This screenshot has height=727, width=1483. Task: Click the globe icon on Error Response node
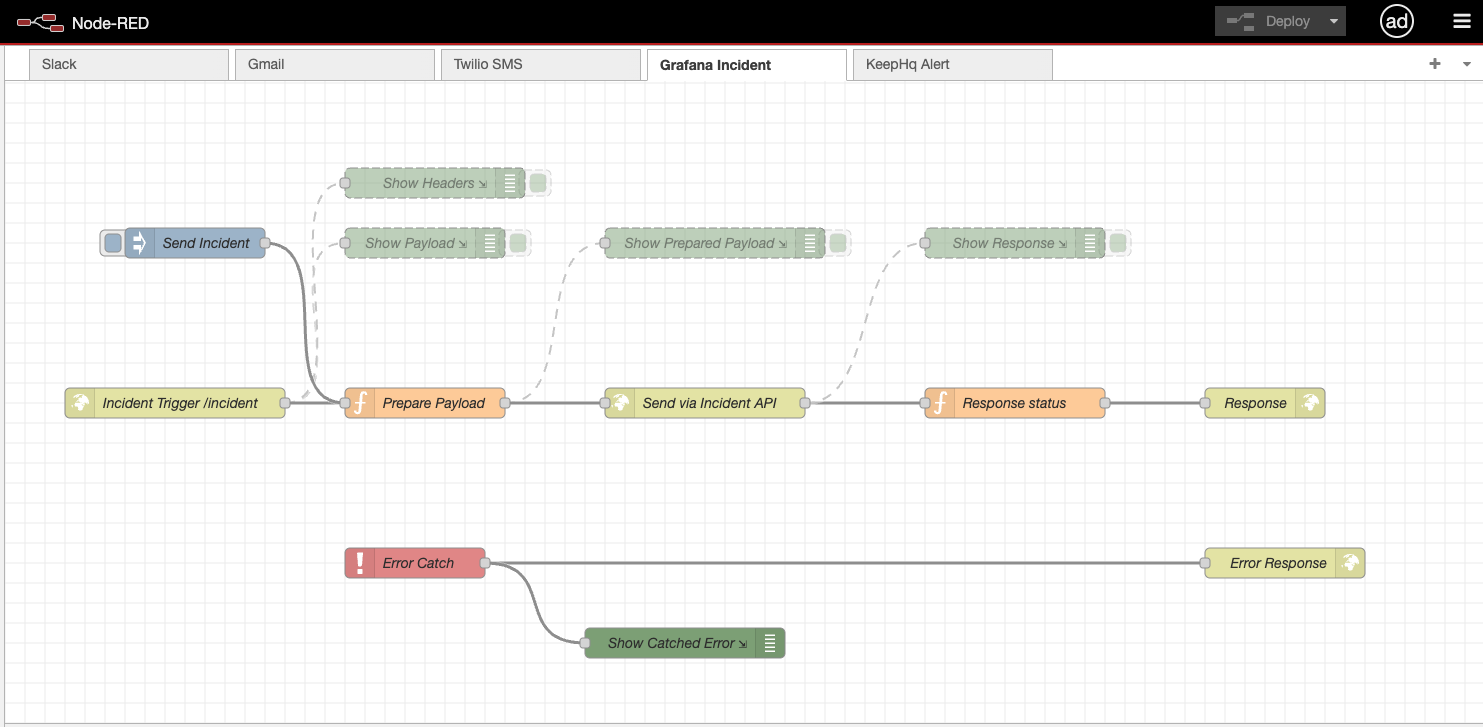[x=1350, y=563]
